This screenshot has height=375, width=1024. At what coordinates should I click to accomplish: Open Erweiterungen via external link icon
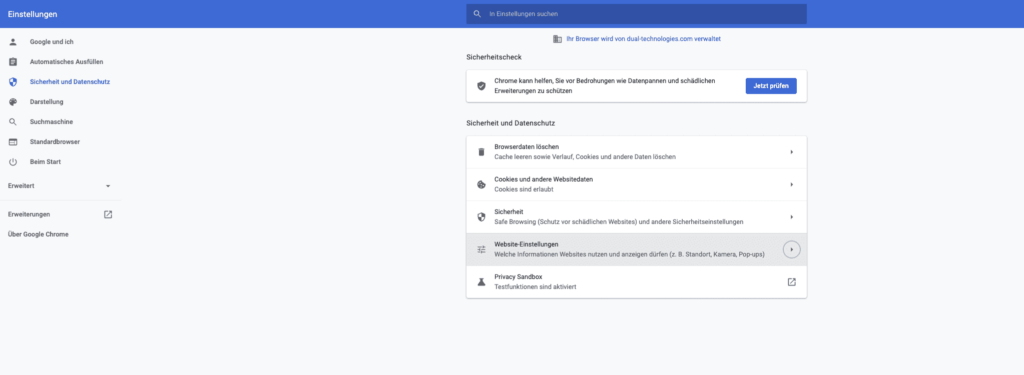click(x=108, y=214)
